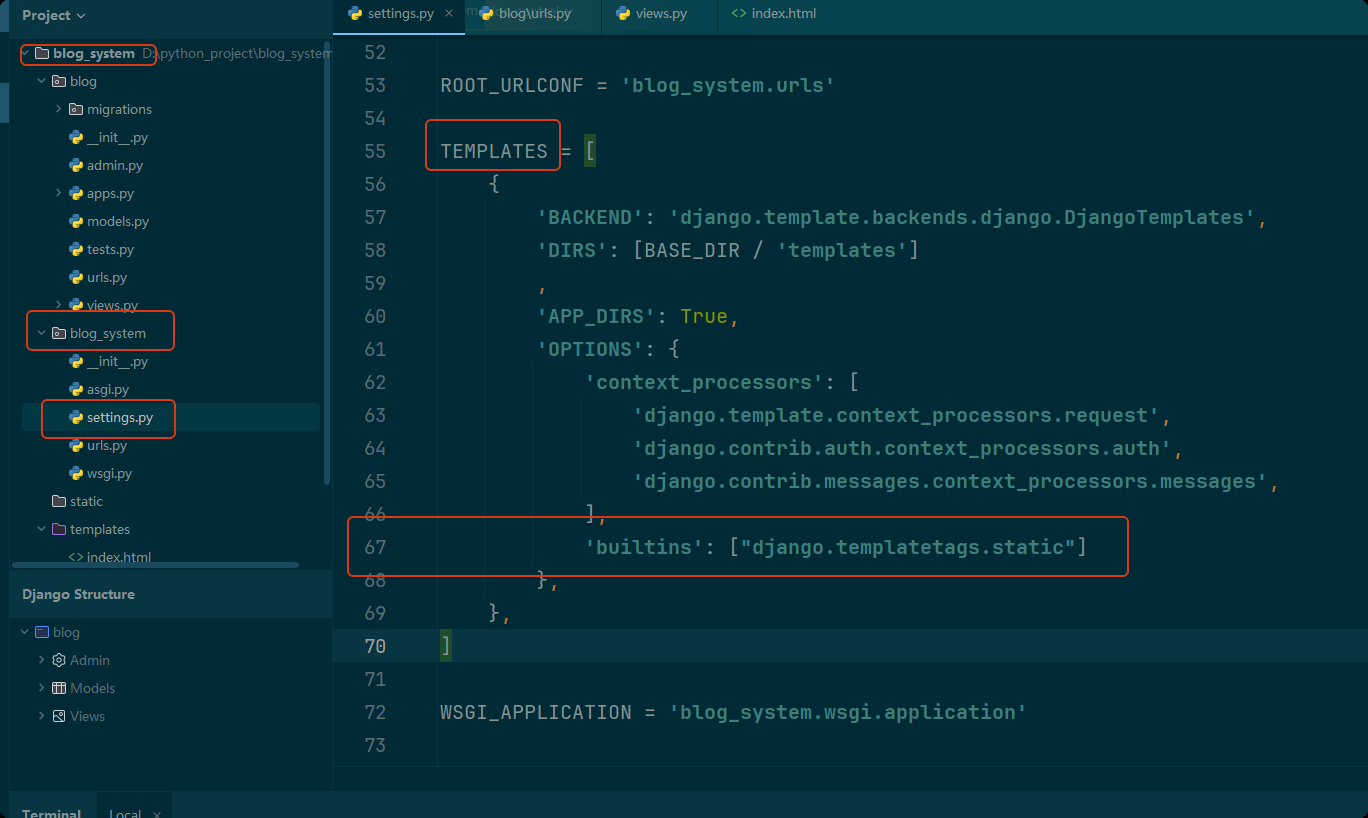This screenshot has height=818, width=1368.
Task: Expand the apps.py node
Action: pyautogui.click(x=59, y=193)
